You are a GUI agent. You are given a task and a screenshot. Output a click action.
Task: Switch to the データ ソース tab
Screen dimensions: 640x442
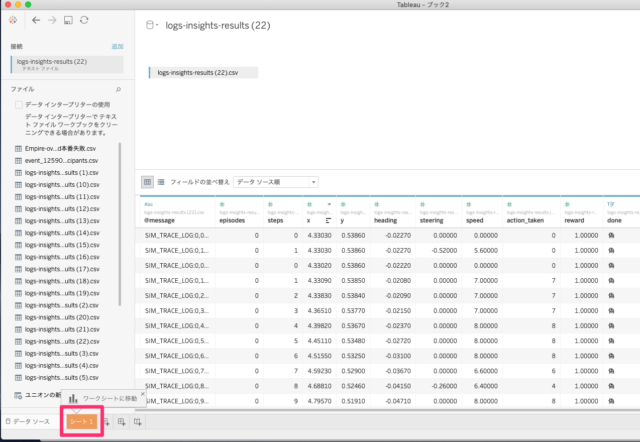[28, 422]
